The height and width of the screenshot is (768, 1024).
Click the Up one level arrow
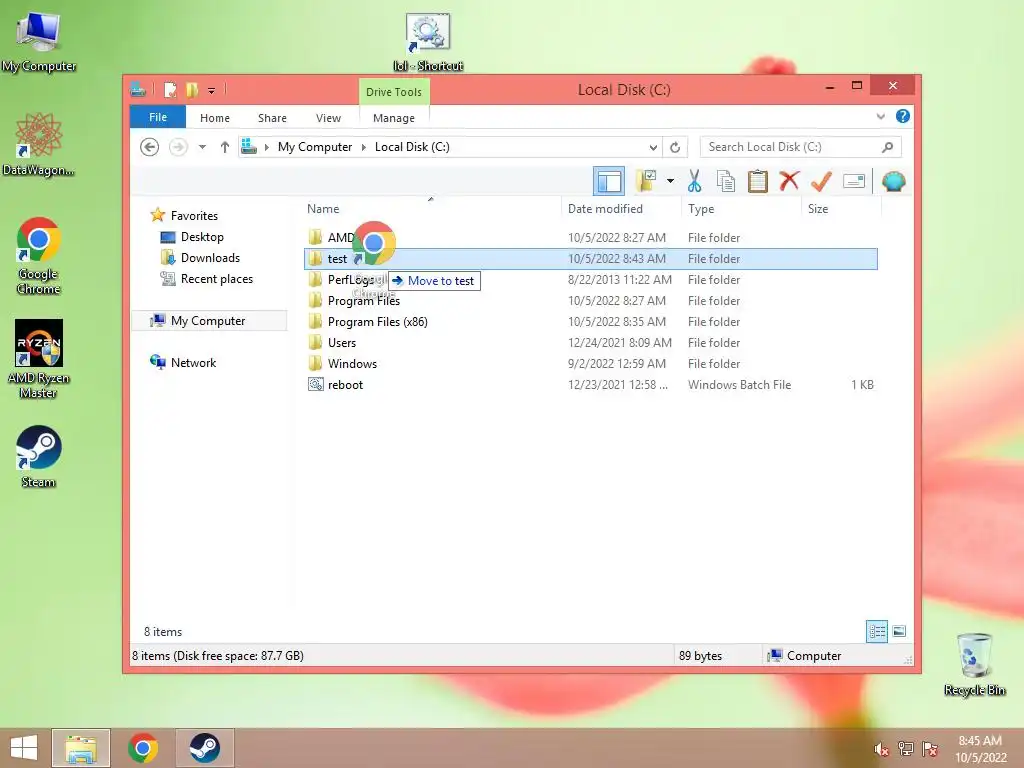click(x=225, y=147)
